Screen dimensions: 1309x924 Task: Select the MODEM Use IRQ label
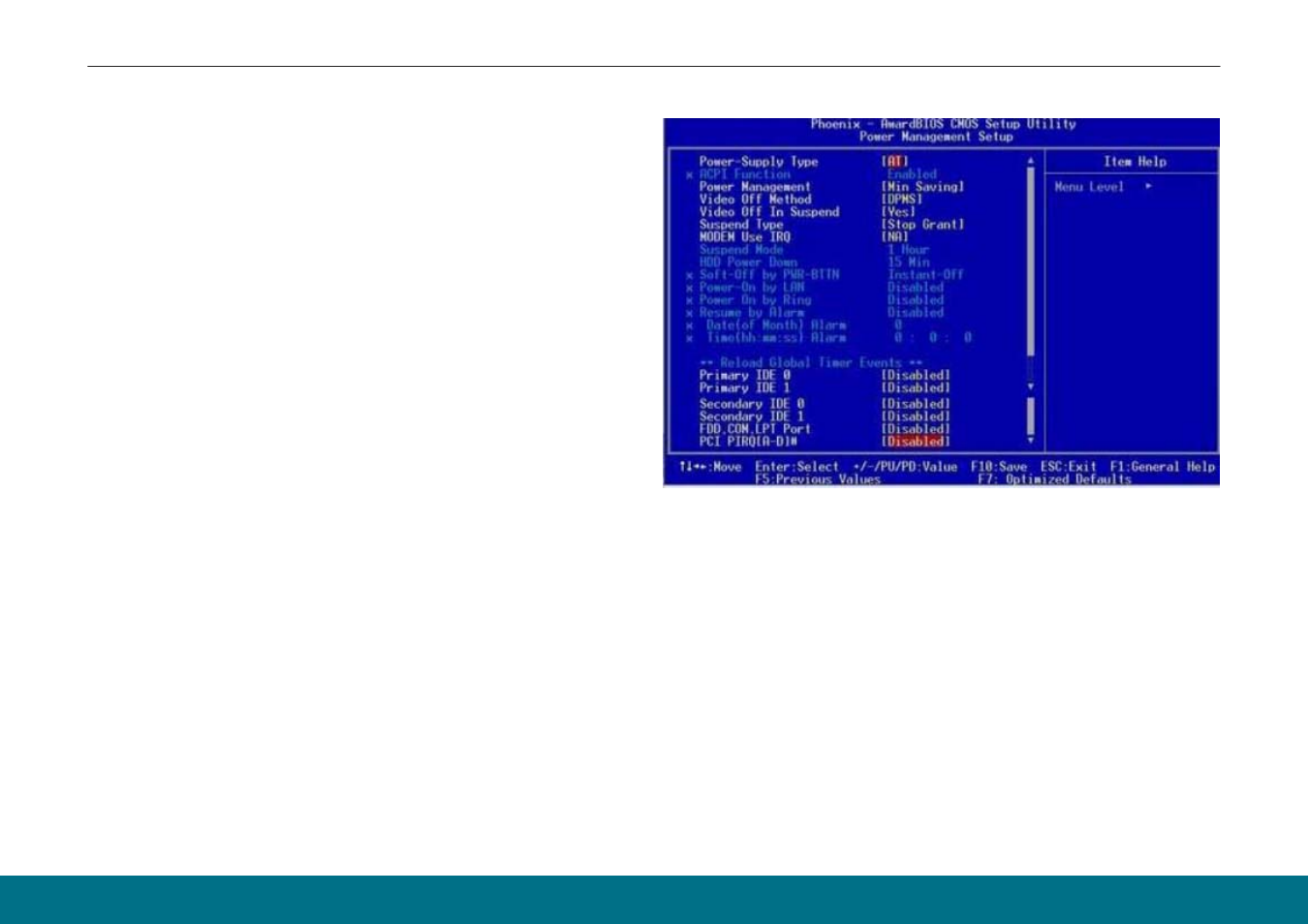point(745,237)
